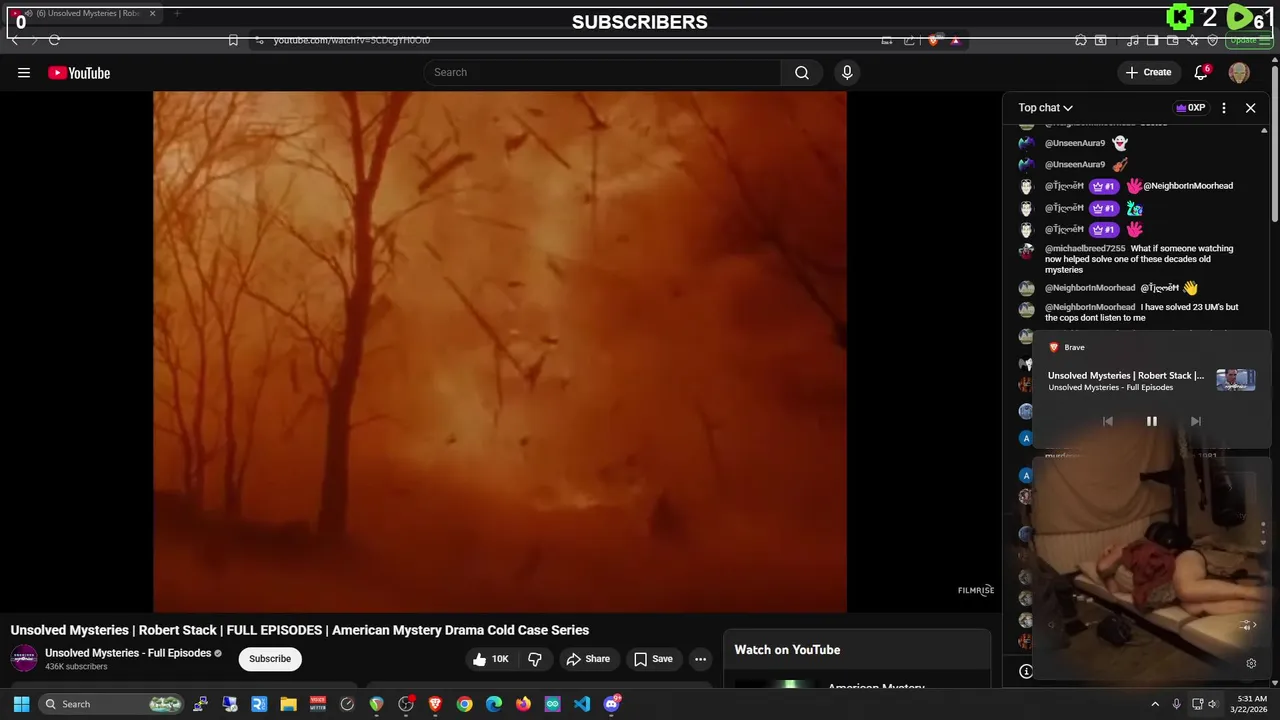
Task: Open the Windows Start menu
Action: (21, 704)
